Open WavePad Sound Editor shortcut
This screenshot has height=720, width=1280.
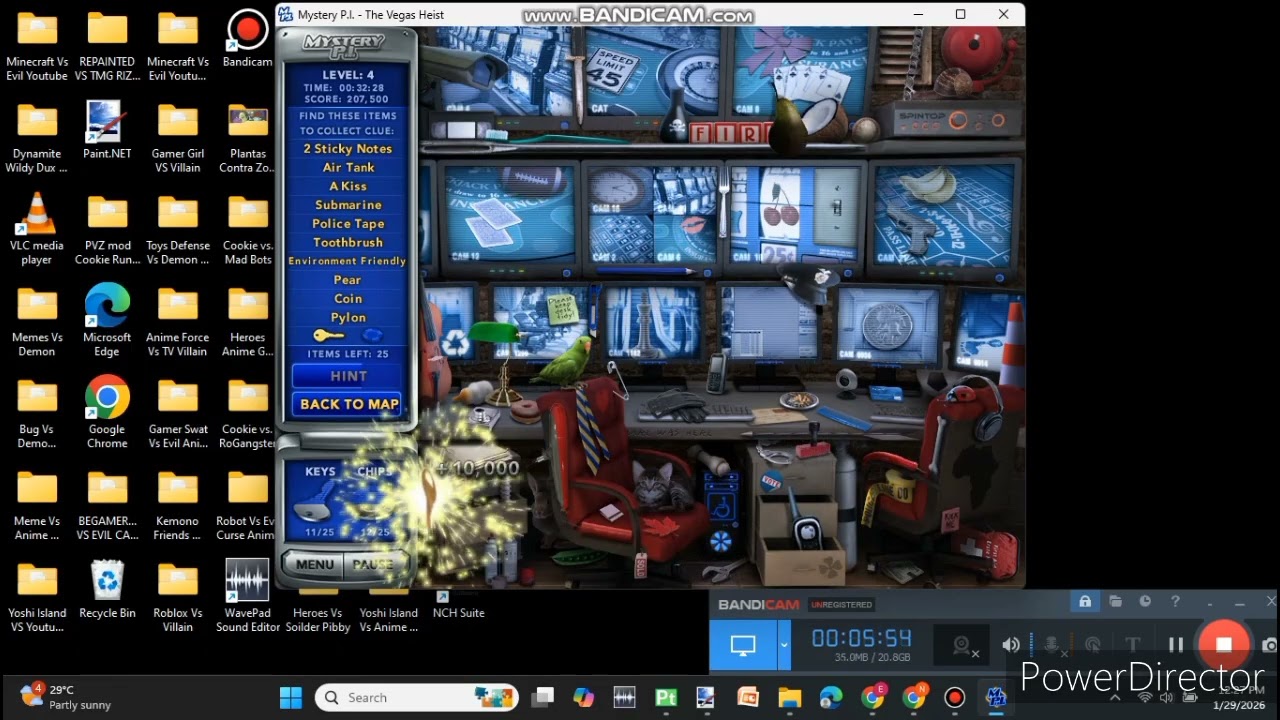(x=247, y=596)
